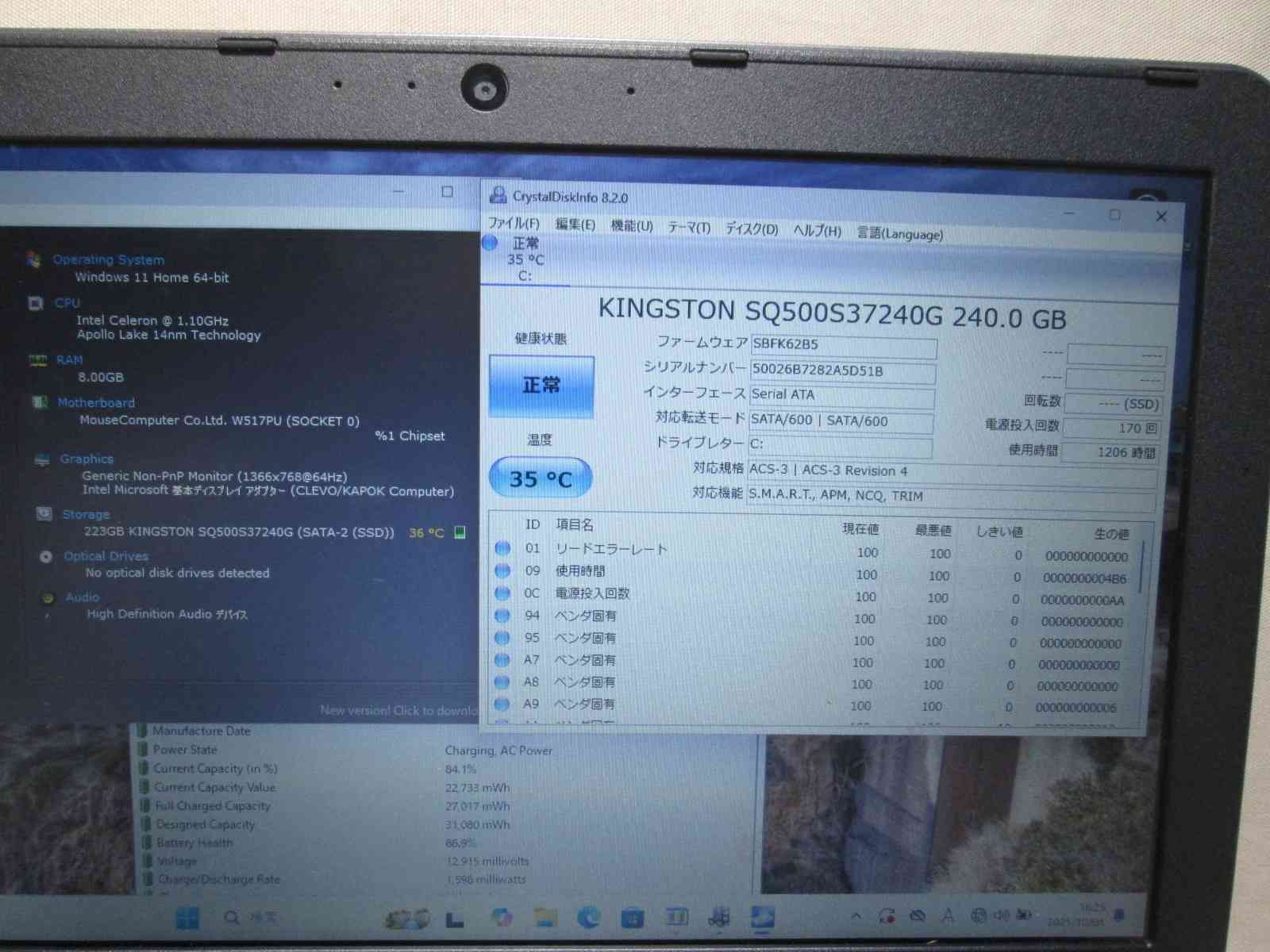The height and width of the screenshot is (952, 1270).
Task: Show hidden system tray icons chevron
Action: pyautogui.click(x=856, y=916)
